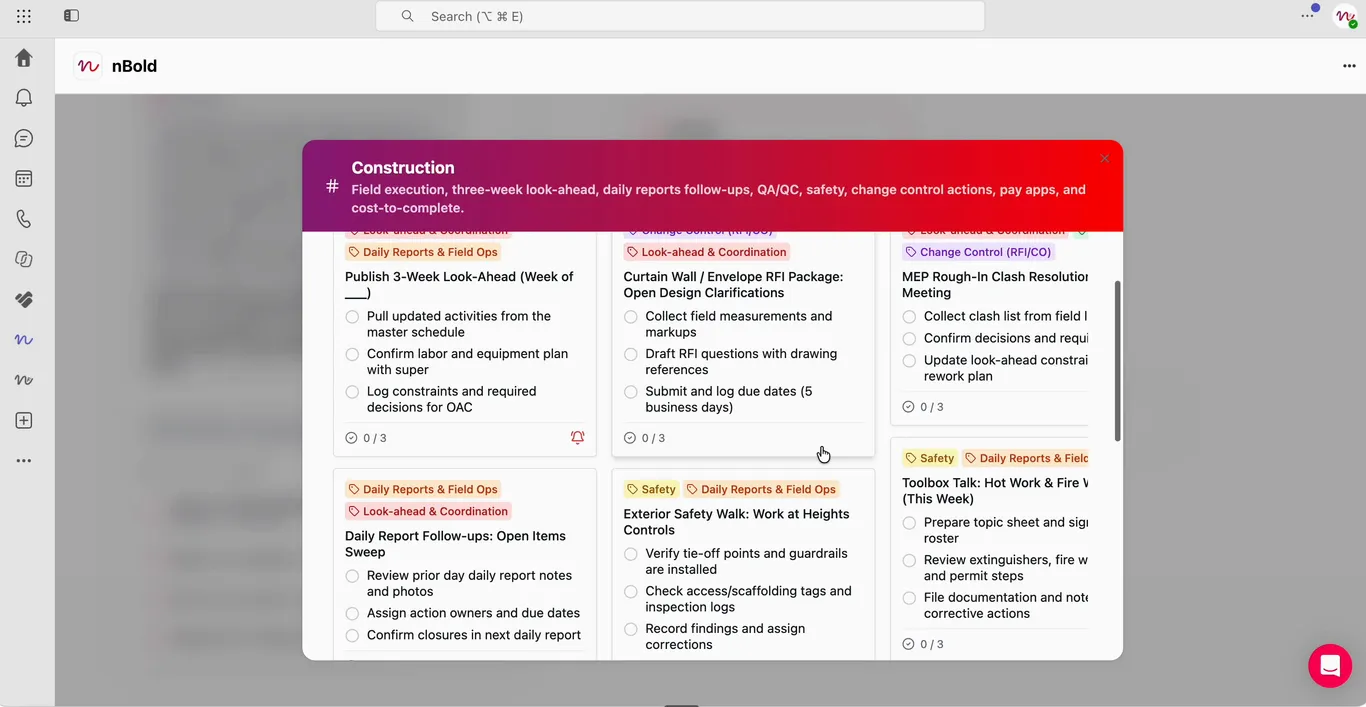
Task: Open the app launcher grid icon
Action: click(24, 16)
